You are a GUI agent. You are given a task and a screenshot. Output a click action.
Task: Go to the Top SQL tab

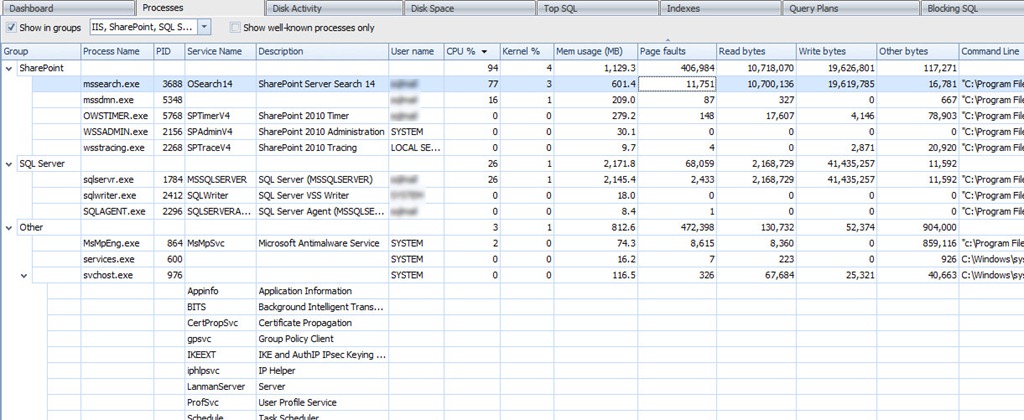(597, 8)
